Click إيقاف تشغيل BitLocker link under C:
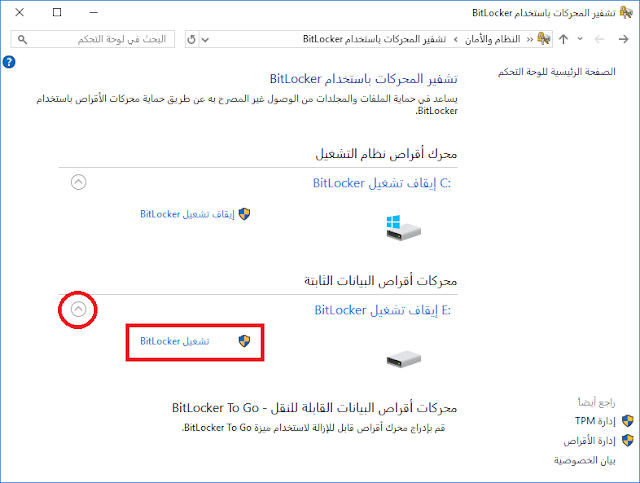 pos(187,214)
